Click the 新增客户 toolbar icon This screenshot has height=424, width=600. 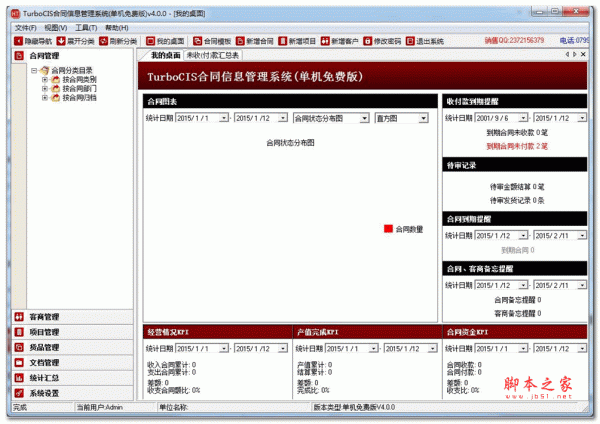point(325,41)
